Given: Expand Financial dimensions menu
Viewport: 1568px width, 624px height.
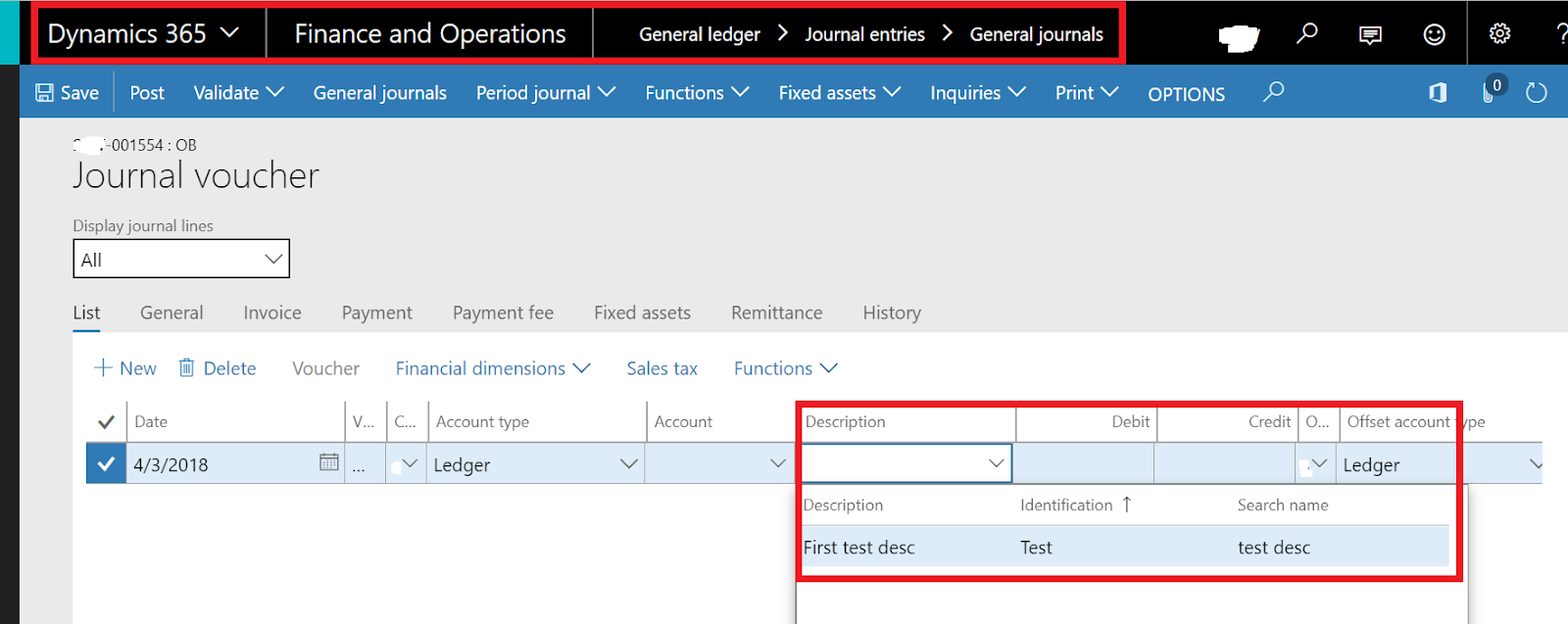Looking at the screenshot, I should tap(493, 368).
